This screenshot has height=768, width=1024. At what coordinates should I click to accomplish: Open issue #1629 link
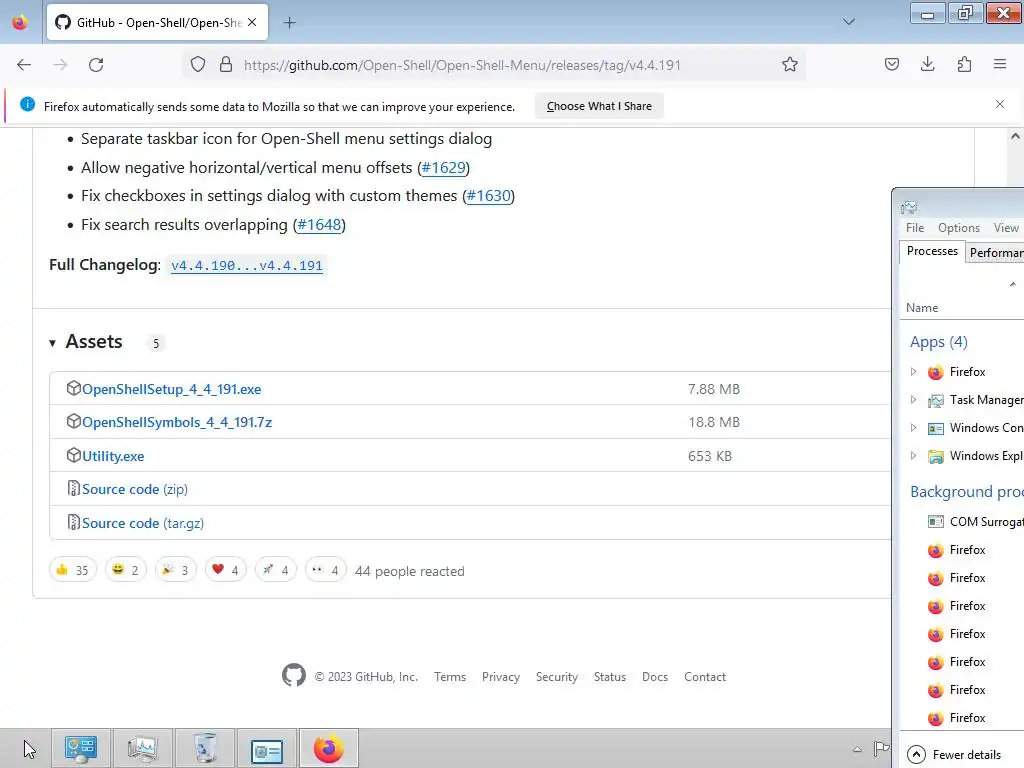coord(444,168)
